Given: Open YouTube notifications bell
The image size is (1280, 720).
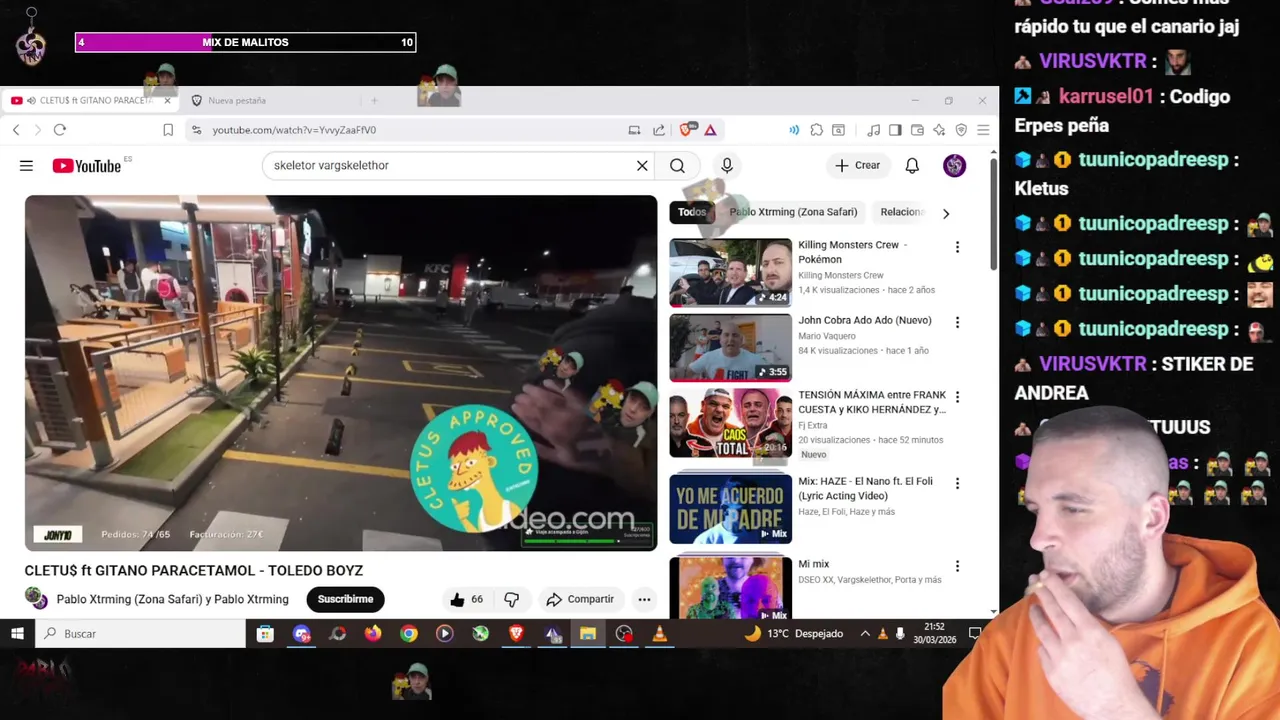Looking at the screenshot, I should pos(912,166).
